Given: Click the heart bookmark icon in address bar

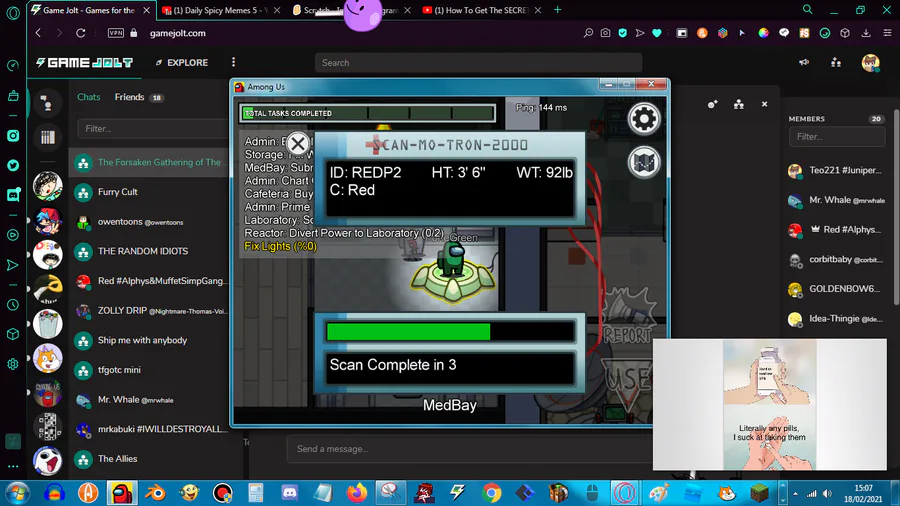Looking at the screenshot, I should point(657,33).
